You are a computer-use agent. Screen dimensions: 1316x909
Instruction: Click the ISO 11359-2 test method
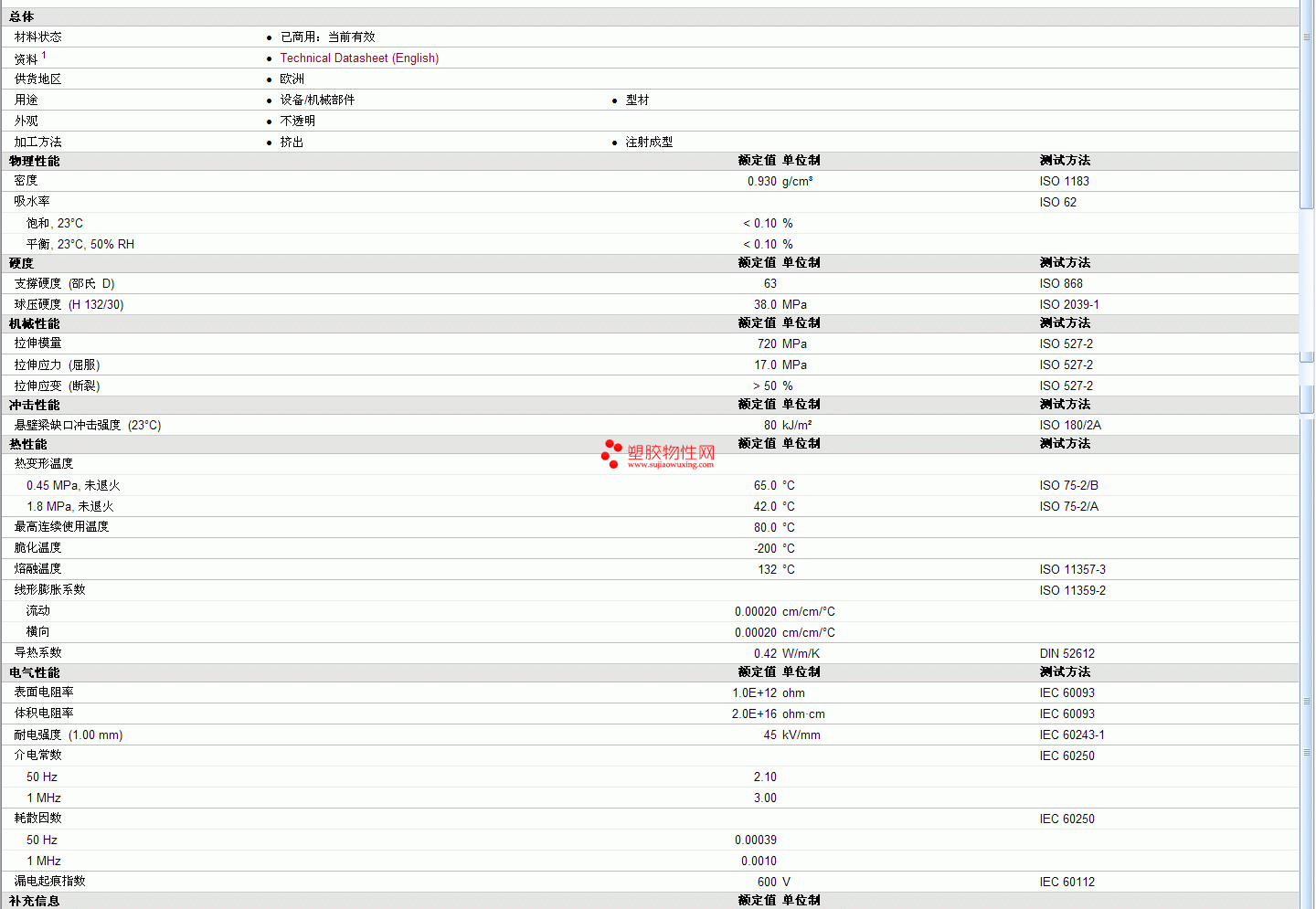coord(1072,590)
